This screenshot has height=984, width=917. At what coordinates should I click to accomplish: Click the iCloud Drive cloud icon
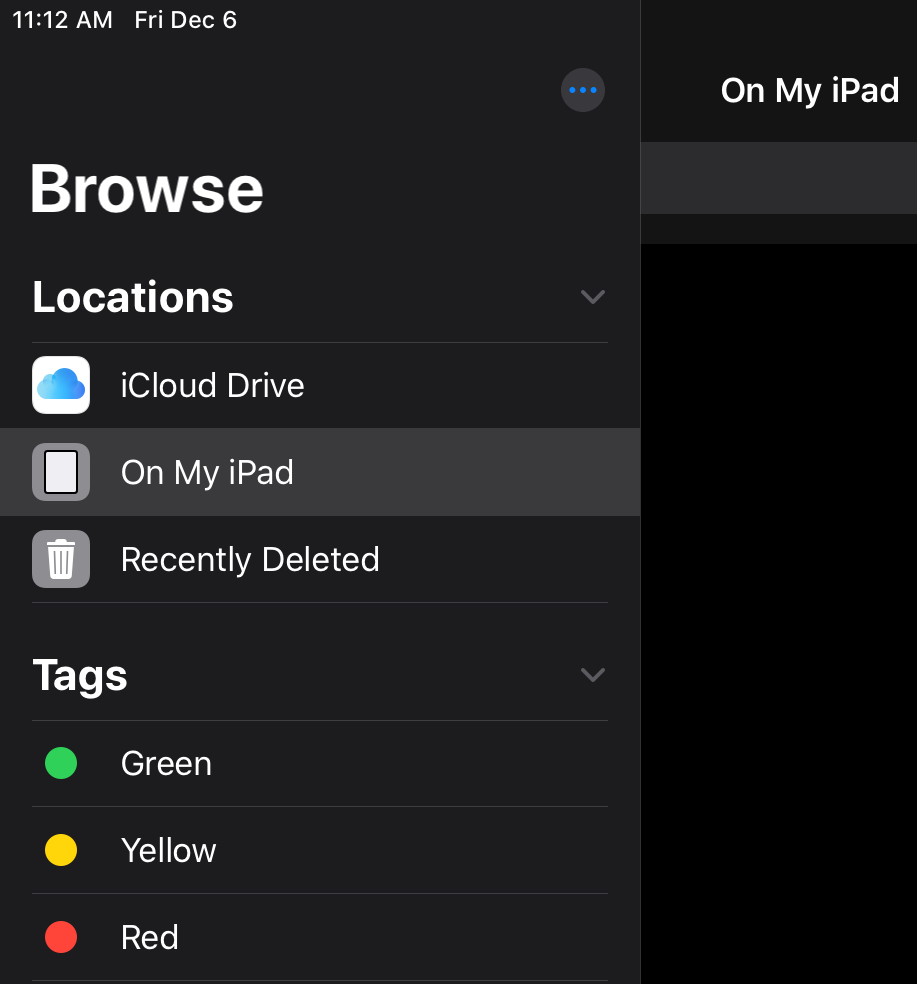point(61,385)
